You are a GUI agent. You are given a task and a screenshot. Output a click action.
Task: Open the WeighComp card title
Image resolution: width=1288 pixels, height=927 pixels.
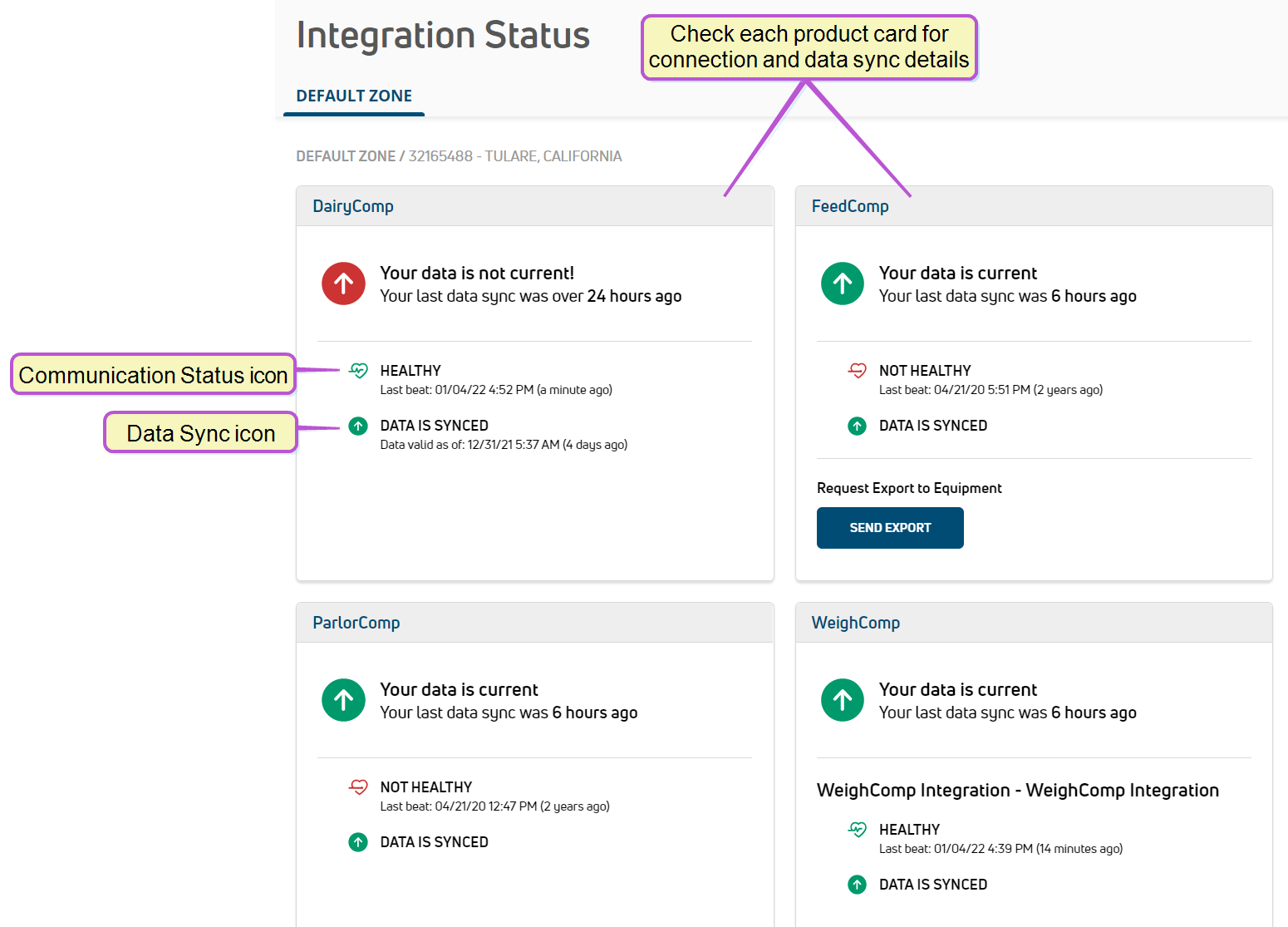pyautogui.click(x=856, y=623)
